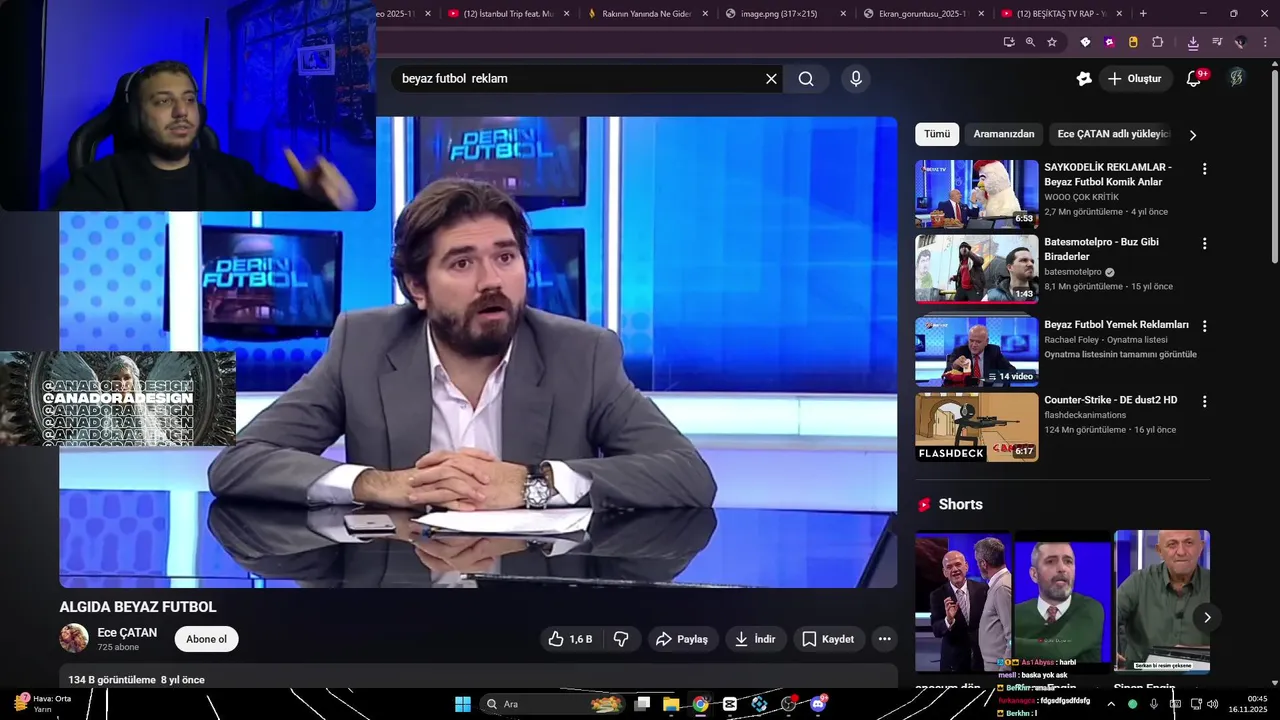The height and width of the screenshot is (720, 1280).
Task: Switch to Rakının Yanında Ne Gider tab
Action: click(x=647, y=13)
